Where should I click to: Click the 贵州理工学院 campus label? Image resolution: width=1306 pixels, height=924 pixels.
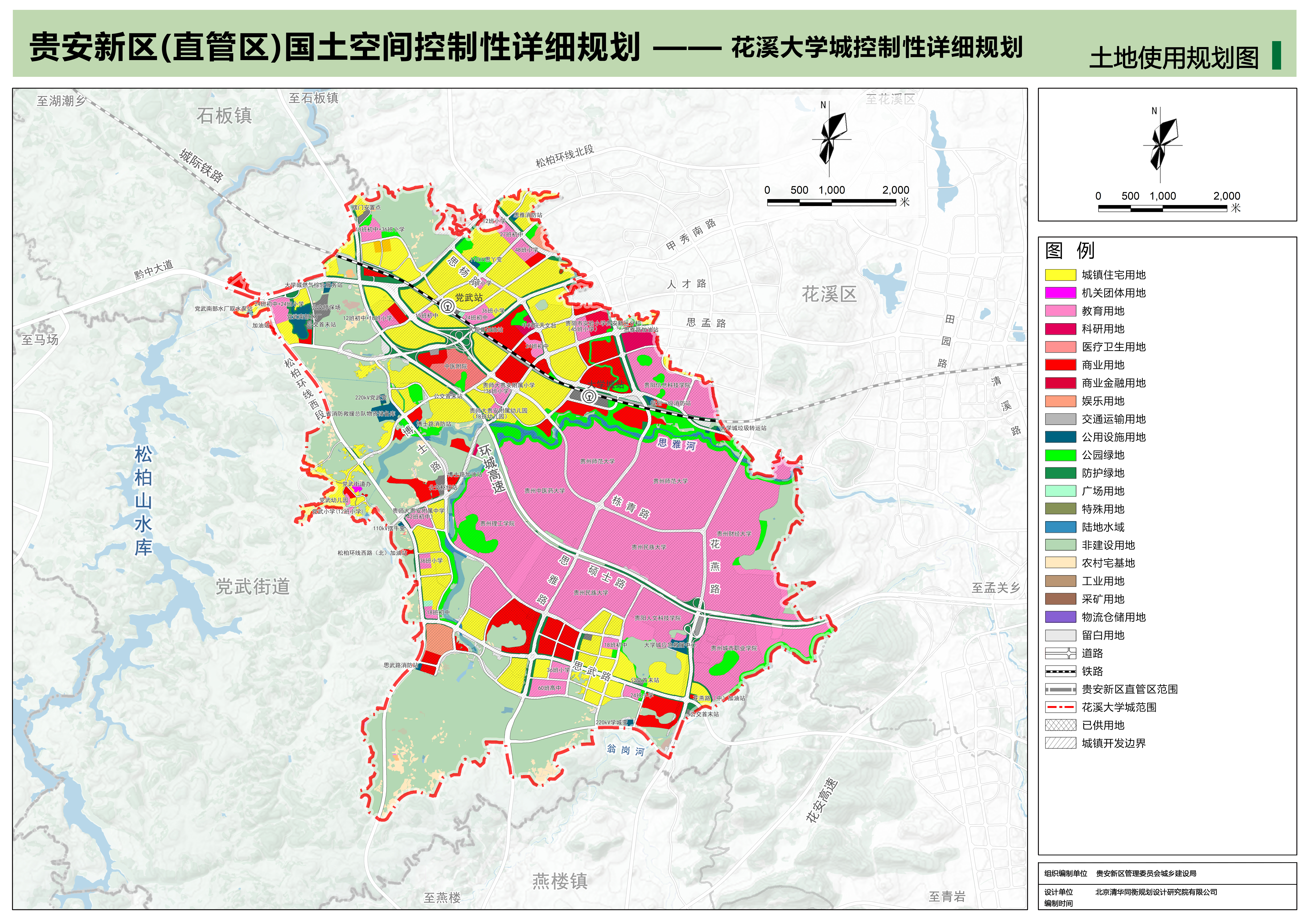497,523
